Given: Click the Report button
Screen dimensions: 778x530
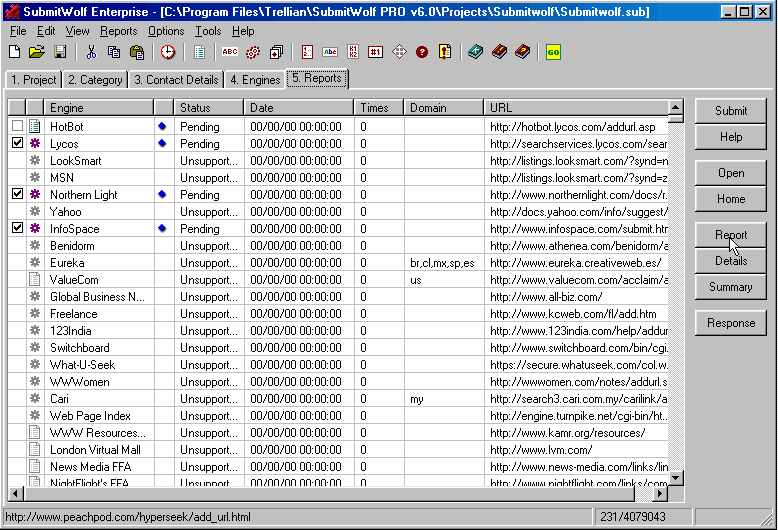Looking at the screenshot, I should [x=730, y=235].
